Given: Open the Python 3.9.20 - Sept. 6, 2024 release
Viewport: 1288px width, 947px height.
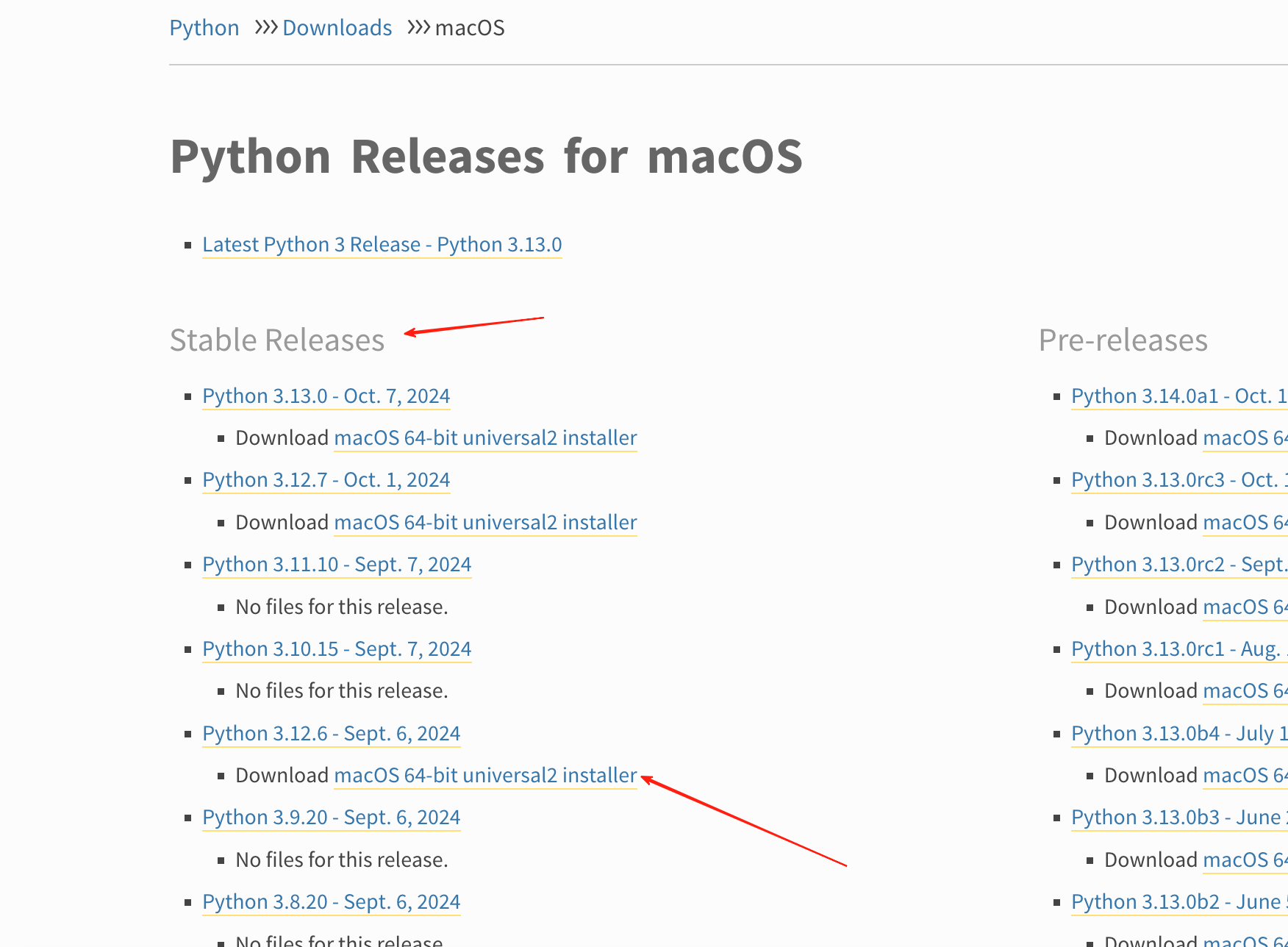Looking at the screenshot, I should [x=332, y=817].
